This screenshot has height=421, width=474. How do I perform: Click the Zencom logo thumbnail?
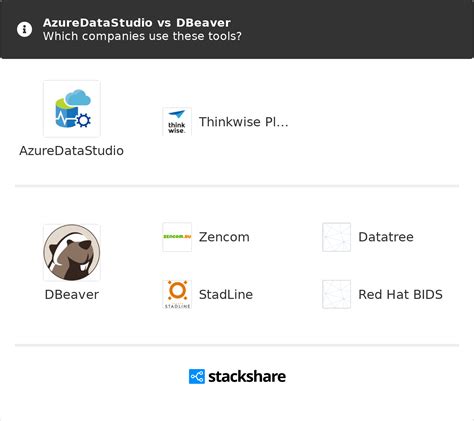(x=177, y=237)
